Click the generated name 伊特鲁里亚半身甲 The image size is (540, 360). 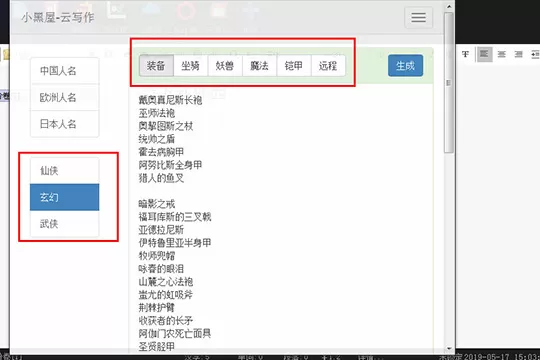(175, 243)
